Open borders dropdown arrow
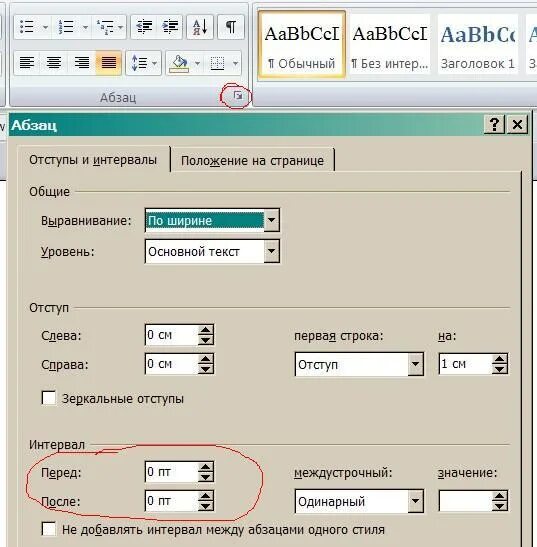Screen dimensions: 537x547 coord(236,63)
